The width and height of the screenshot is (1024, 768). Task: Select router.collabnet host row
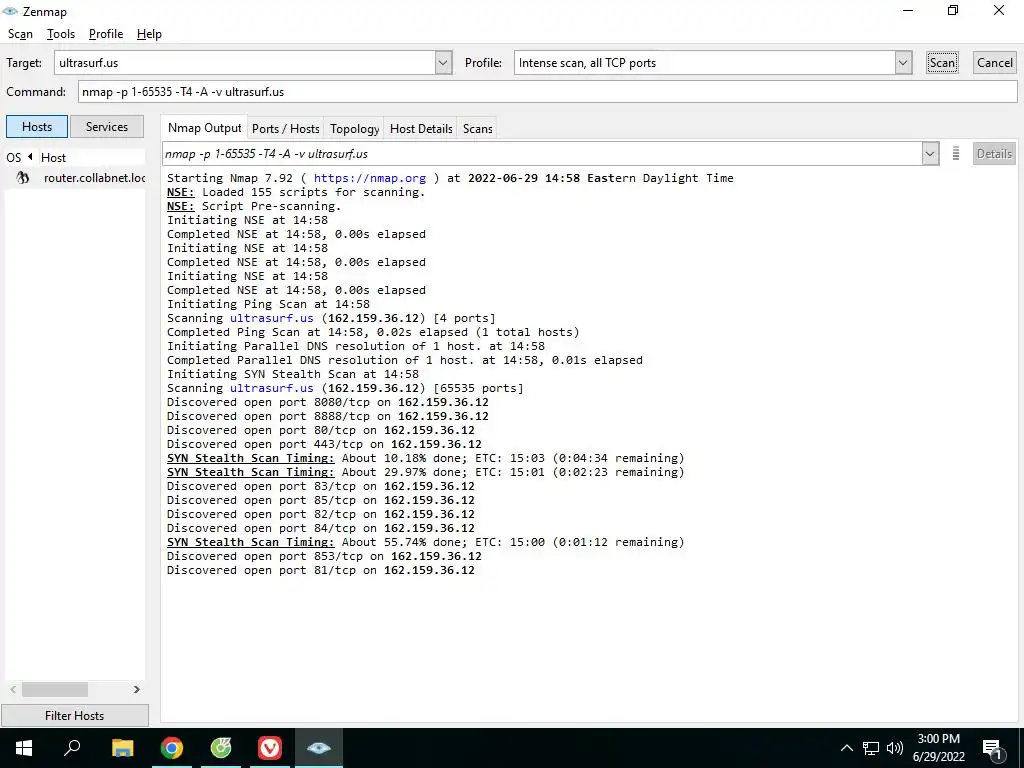pyautogui.click(x=75, y=178)
